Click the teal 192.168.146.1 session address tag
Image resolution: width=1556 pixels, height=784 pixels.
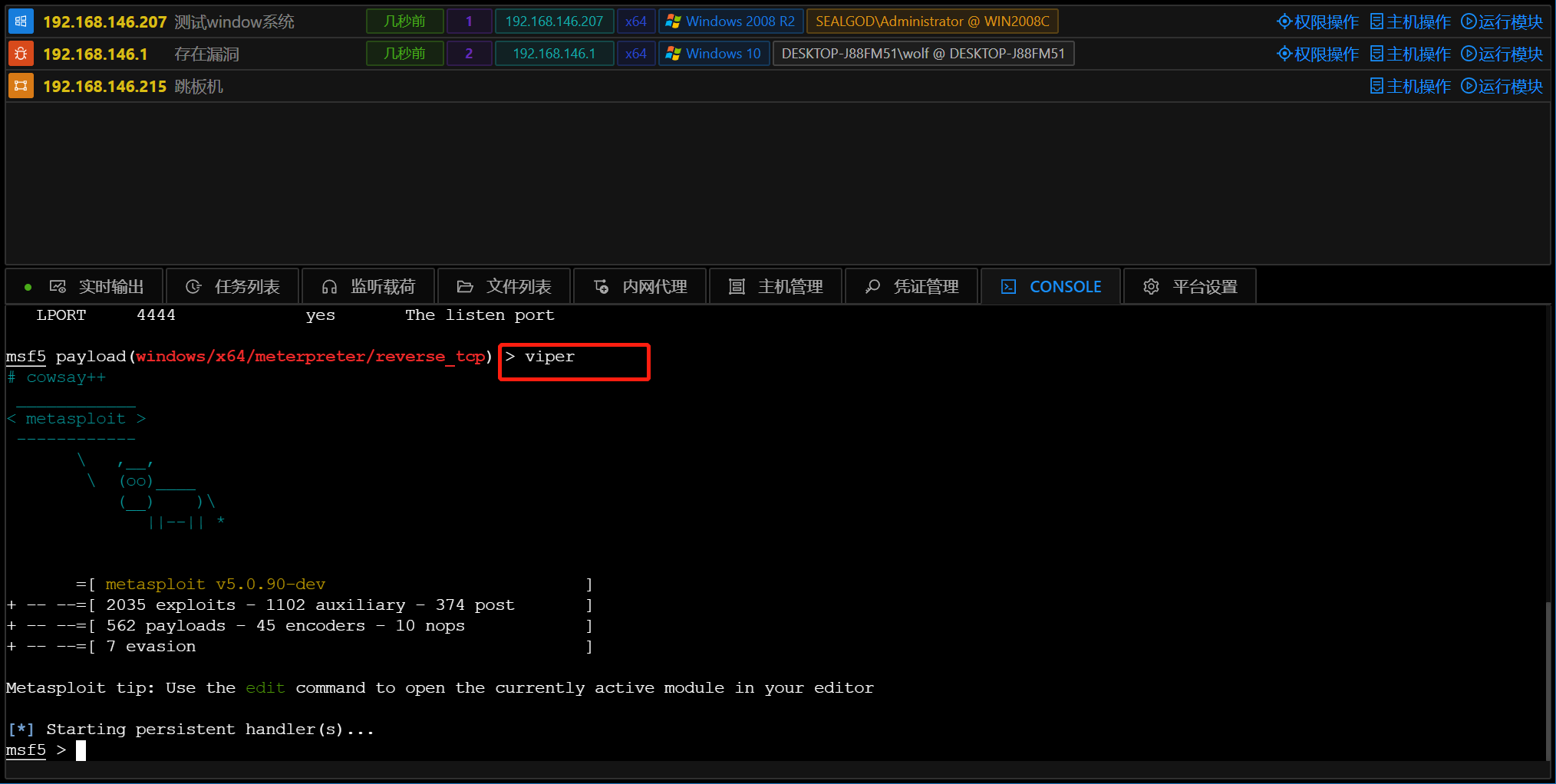pos(554,54)
